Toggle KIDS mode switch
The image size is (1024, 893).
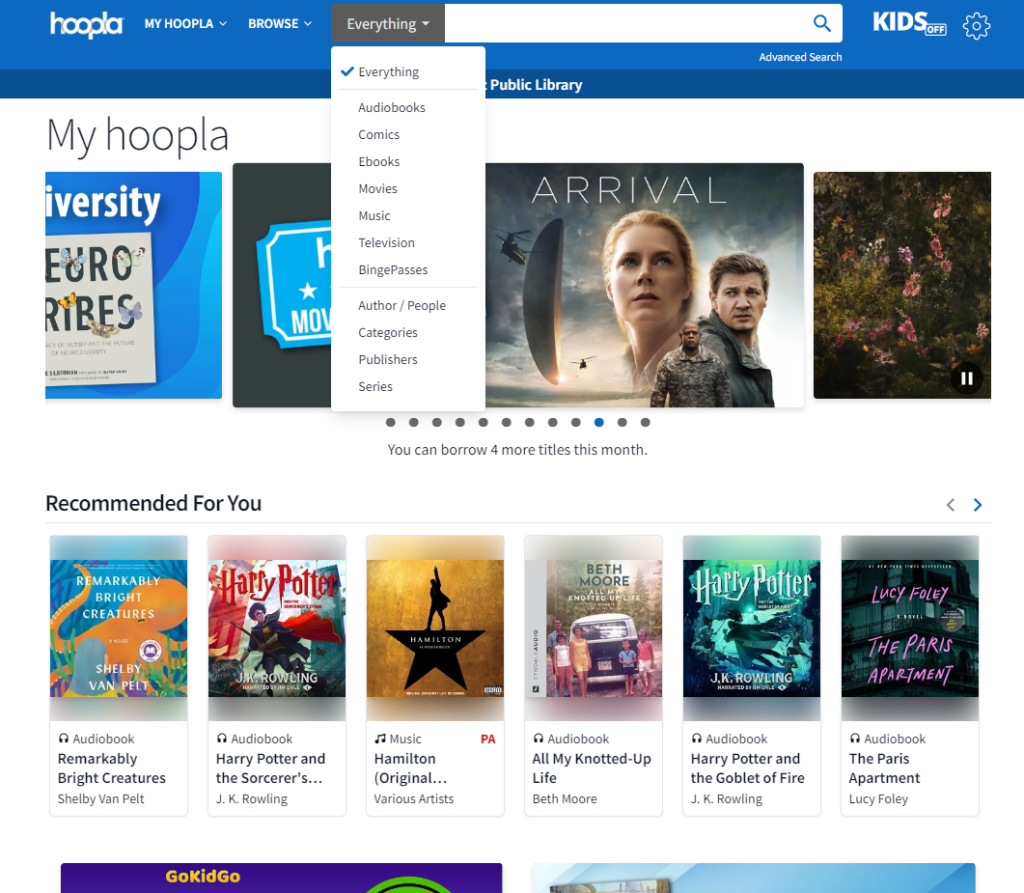click(x=909, y=24)
